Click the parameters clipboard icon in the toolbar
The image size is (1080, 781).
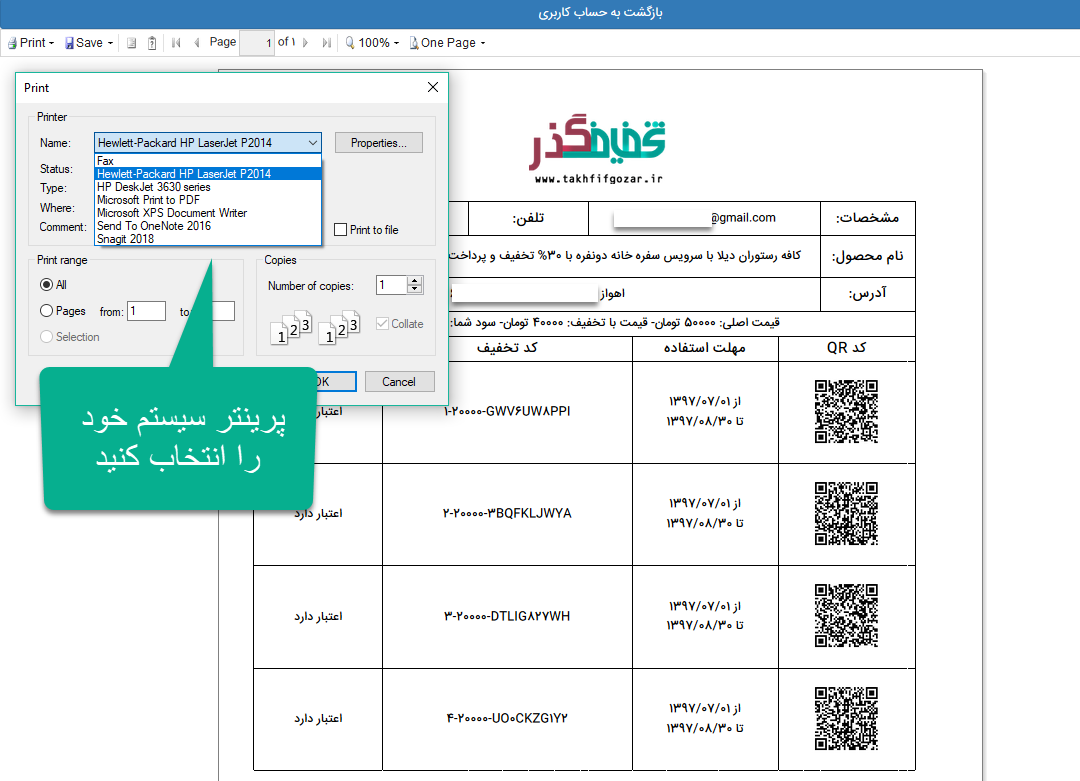(152, 43)
